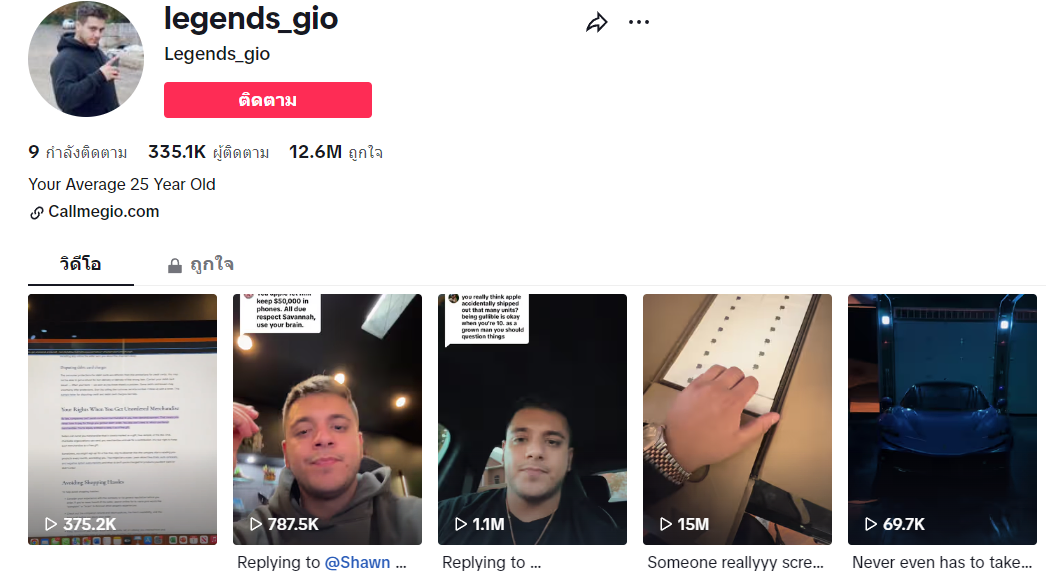Screen dimensions: 1046x585
Task: Click the share arrow icon
Action: (596, 23)
